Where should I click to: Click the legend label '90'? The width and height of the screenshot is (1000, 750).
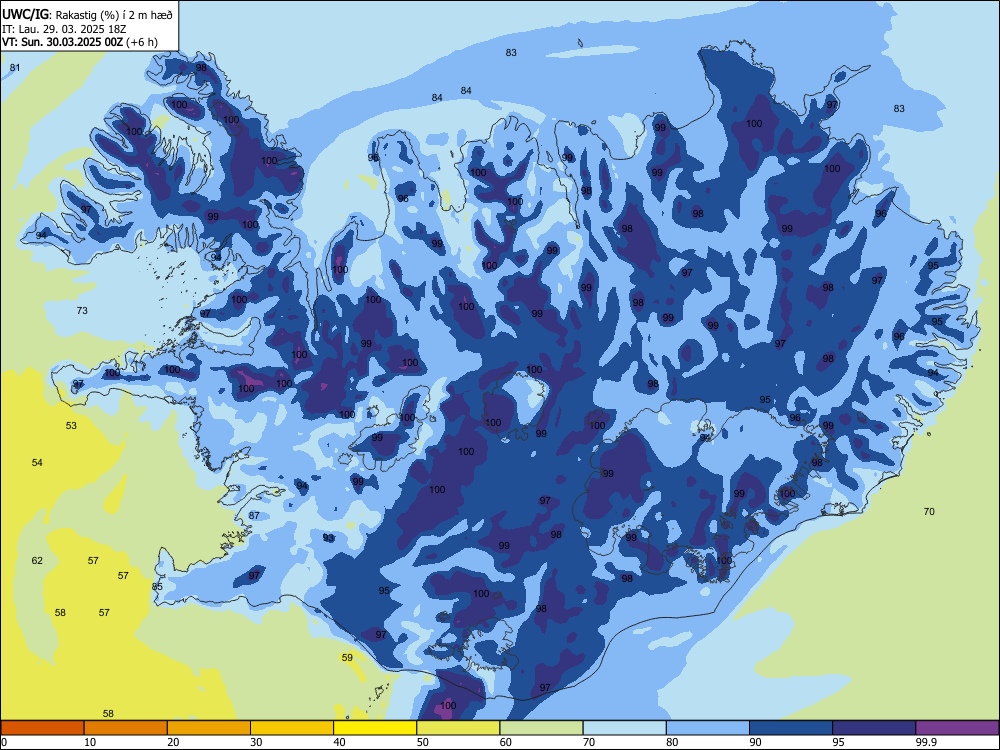(756, 742)
